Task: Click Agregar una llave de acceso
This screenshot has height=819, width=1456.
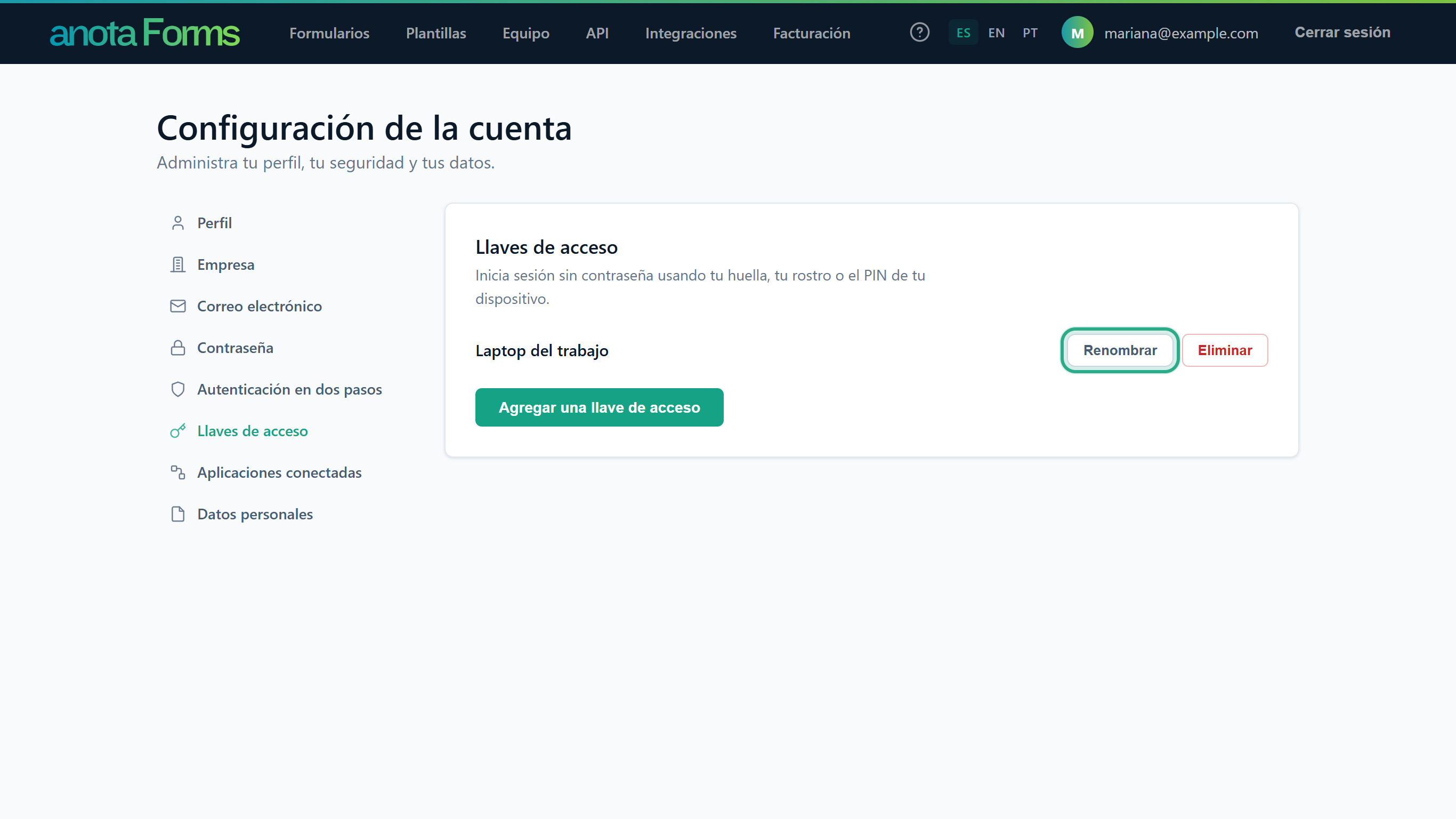Action: [x=599, y=407]
